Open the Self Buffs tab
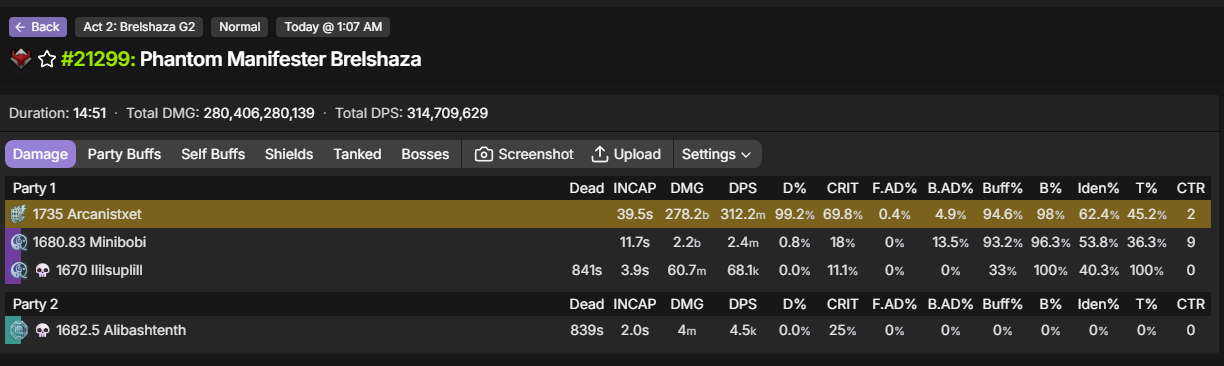Viewport: 1224px width, 366px height. click(x=213, y=154)
